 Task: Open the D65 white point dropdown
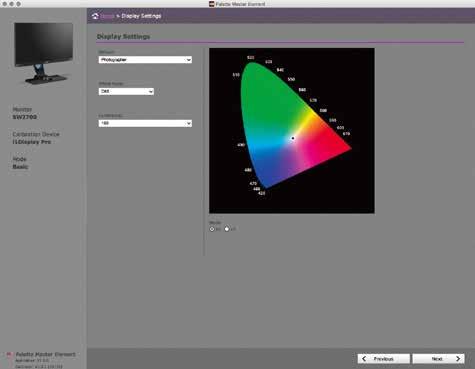pos(126,91)
